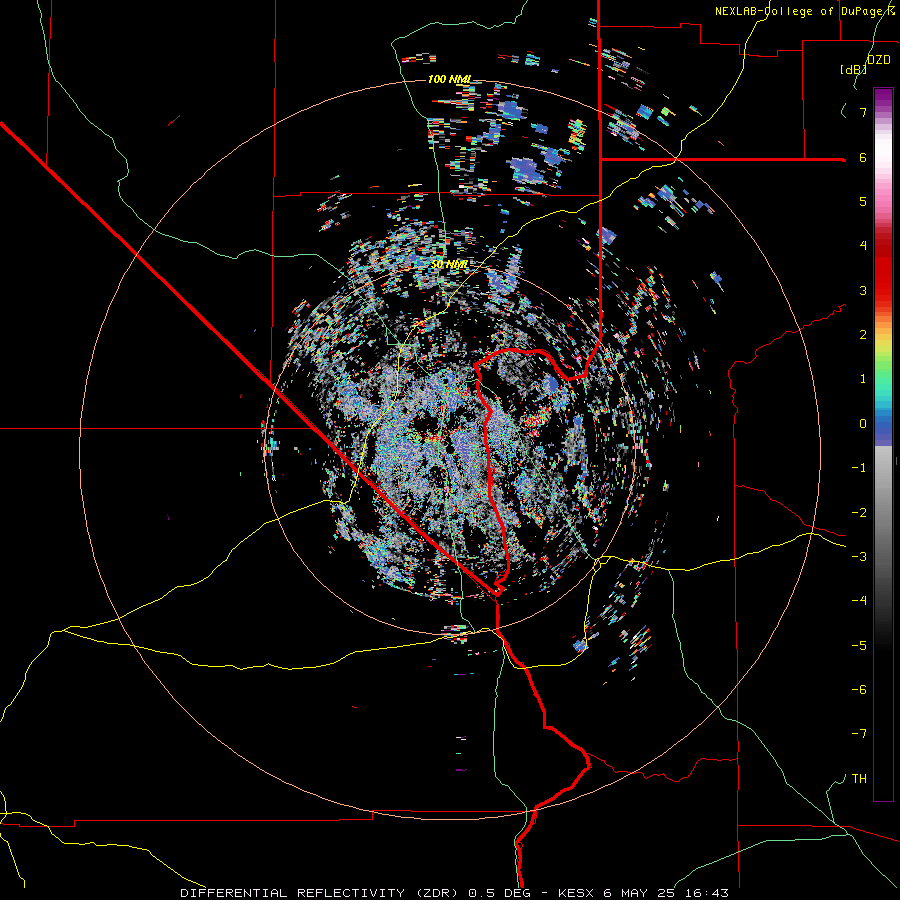The image size is (900, 900).
Task: Click the 1 value on color scale
Action: [863, 379]
